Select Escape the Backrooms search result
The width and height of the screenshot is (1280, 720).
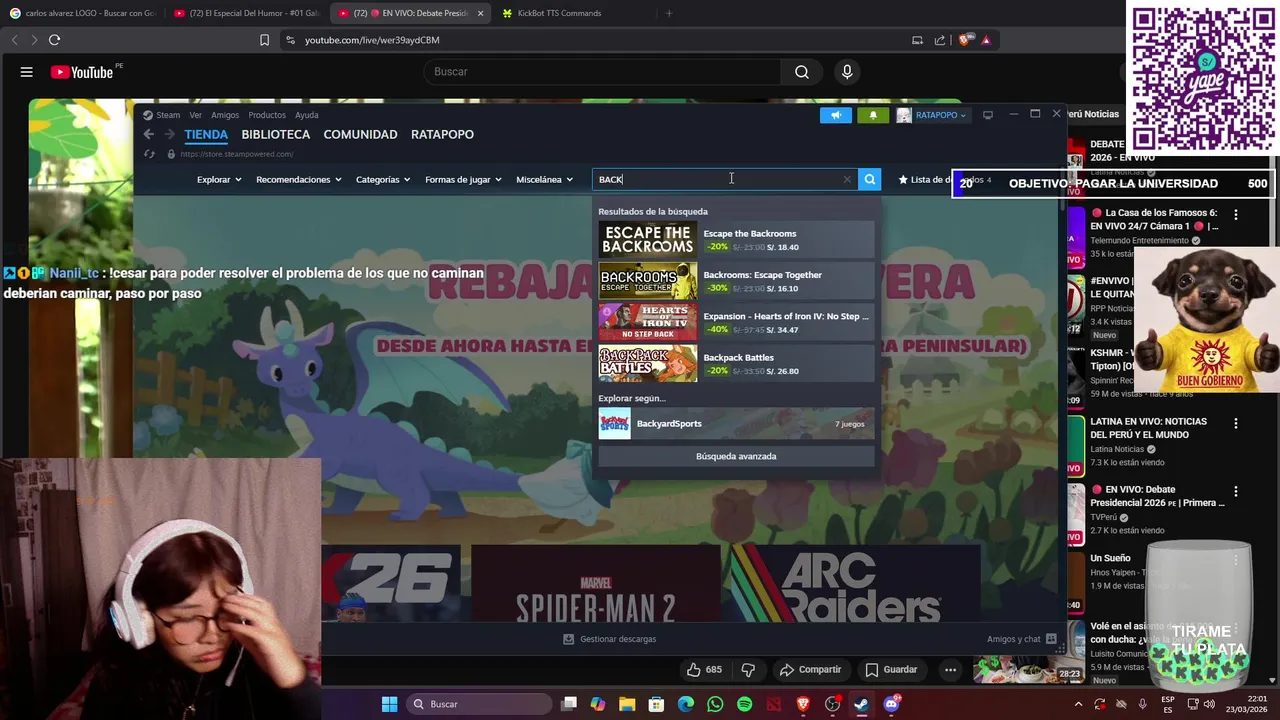pos(736,240)
